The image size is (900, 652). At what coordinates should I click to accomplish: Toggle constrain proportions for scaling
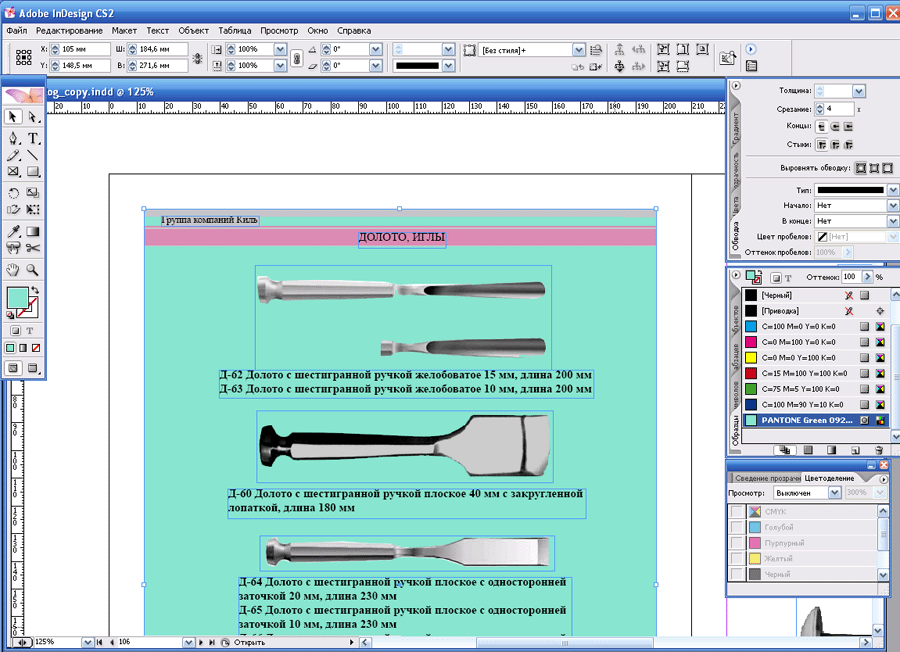(x=297, y=58)
